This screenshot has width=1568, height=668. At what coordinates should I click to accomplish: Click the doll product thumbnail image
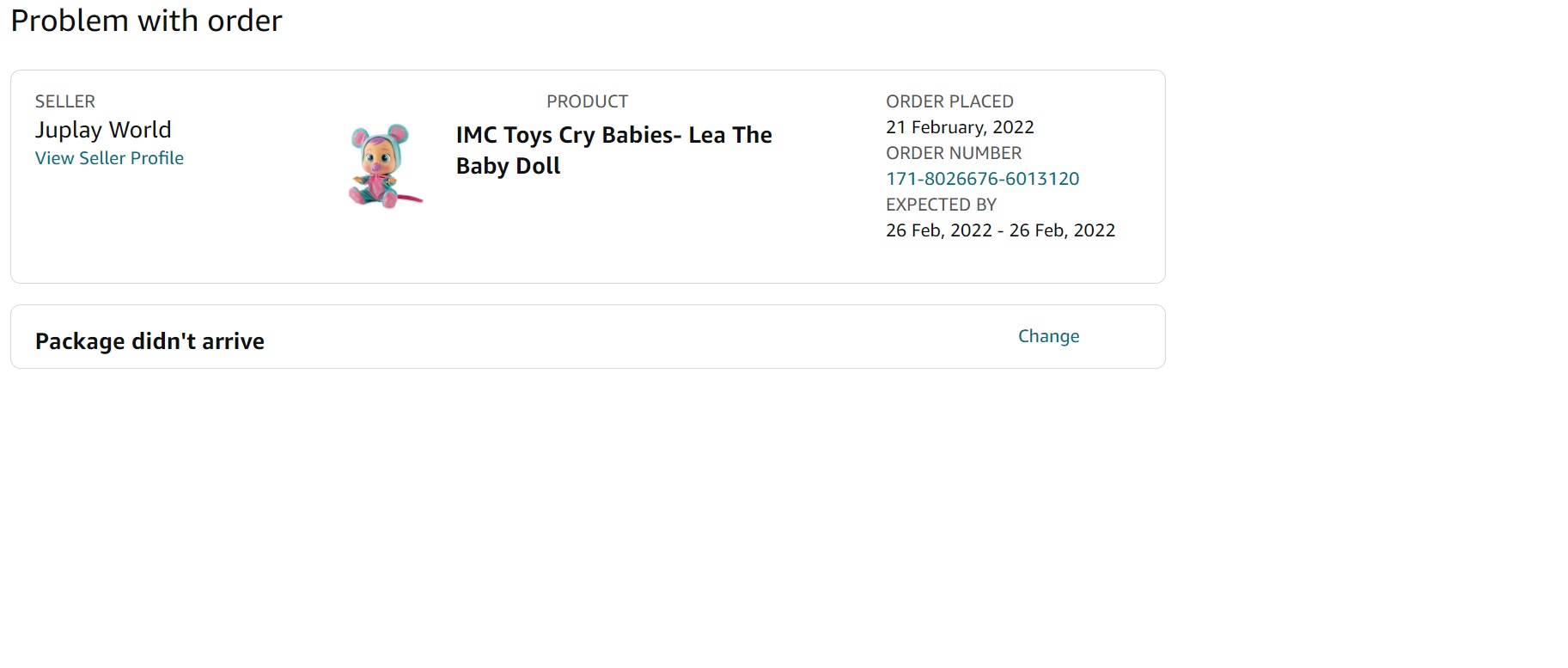(x=385, y=166)
